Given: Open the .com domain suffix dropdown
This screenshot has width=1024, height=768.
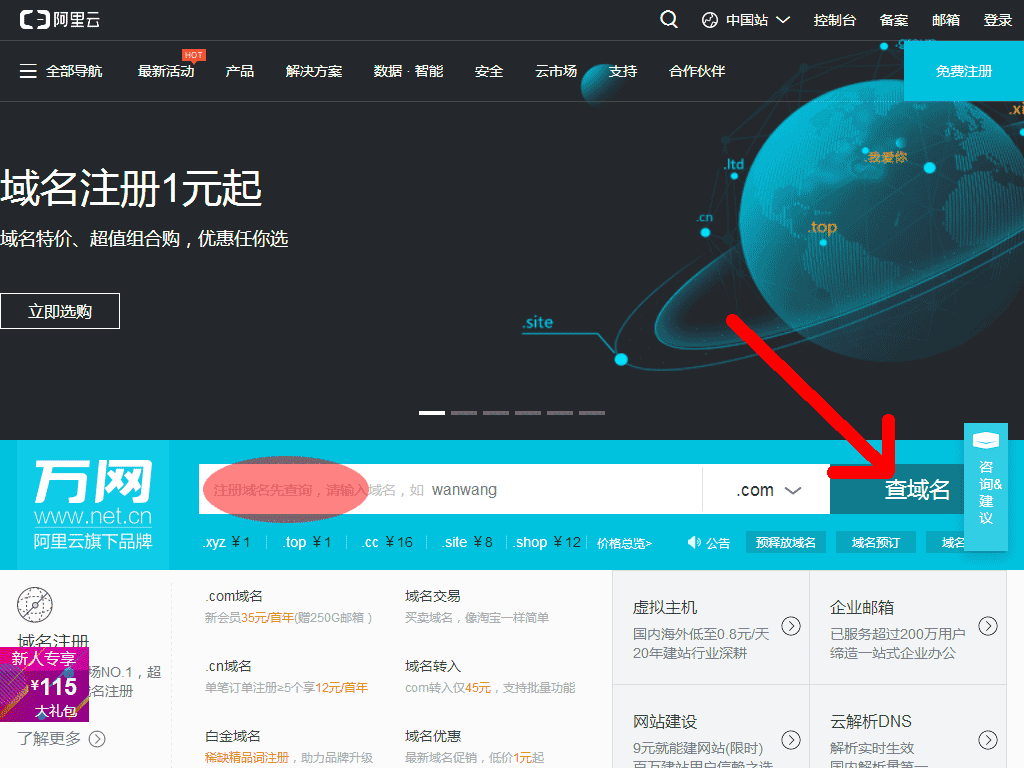Looking at the screenshot, I should [767, 490].
